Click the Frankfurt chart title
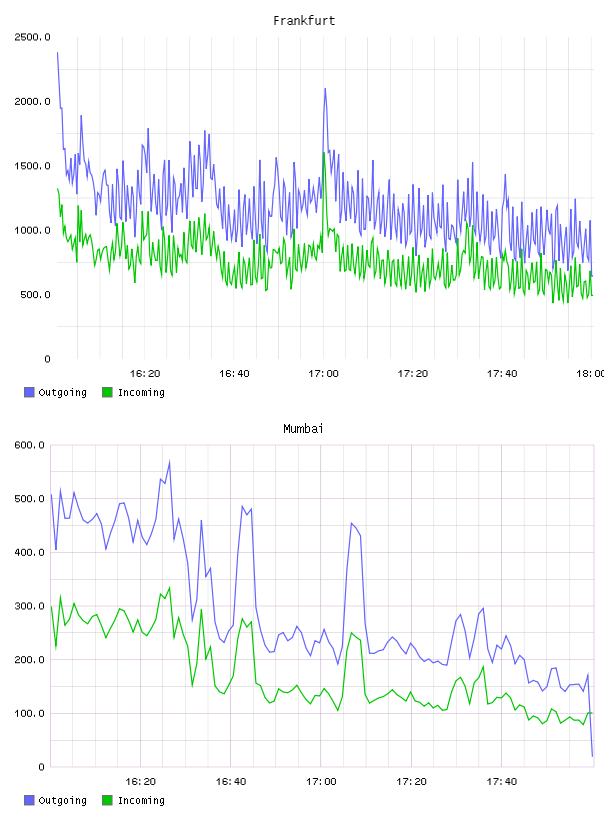608x816 pixels. point(304,21)
